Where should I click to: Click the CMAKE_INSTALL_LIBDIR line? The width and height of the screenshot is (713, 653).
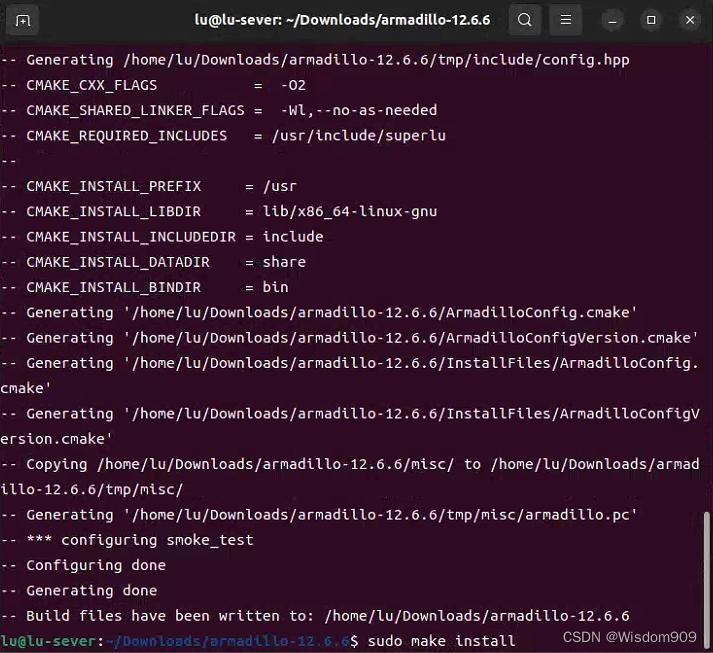pos(219,211)
